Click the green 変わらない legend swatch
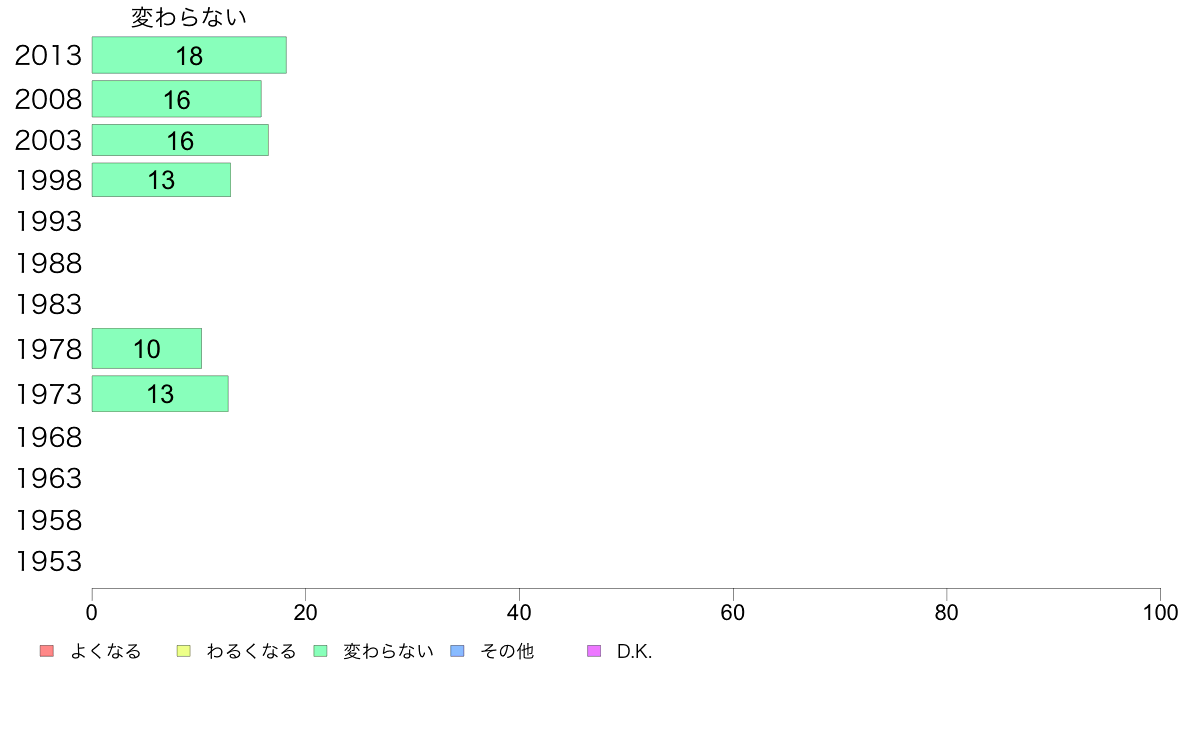Screen dimensions: 1188x736 tap(320, 651)
